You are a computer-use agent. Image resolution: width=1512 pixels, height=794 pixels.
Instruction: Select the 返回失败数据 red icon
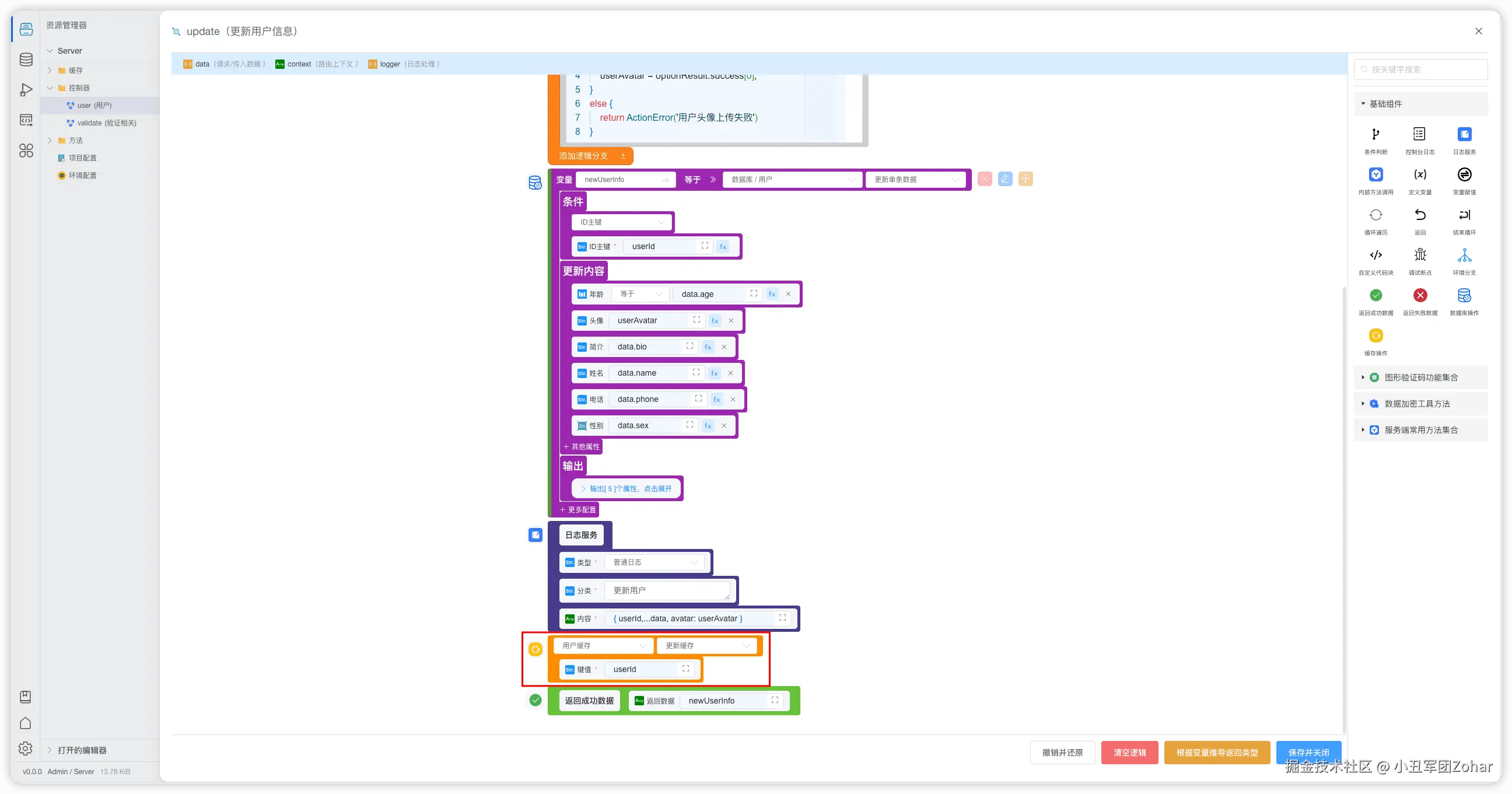[1420, 295]
